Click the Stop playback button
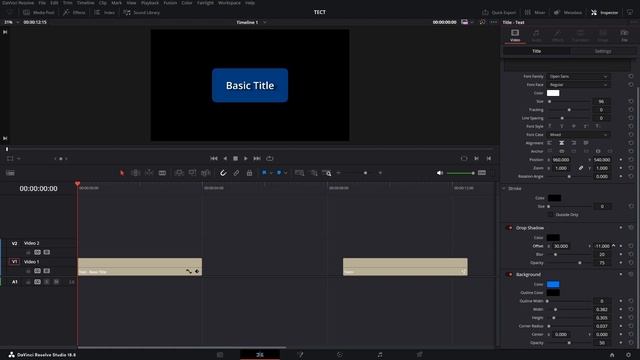The image size is (640, 360). 236,158
